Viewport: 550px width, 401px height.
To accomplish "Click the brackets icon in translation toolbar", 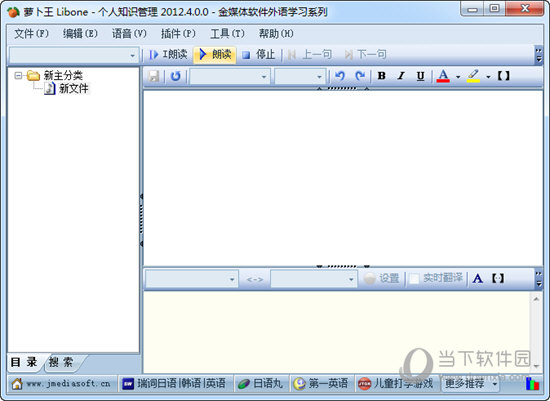I will point(498,279).
